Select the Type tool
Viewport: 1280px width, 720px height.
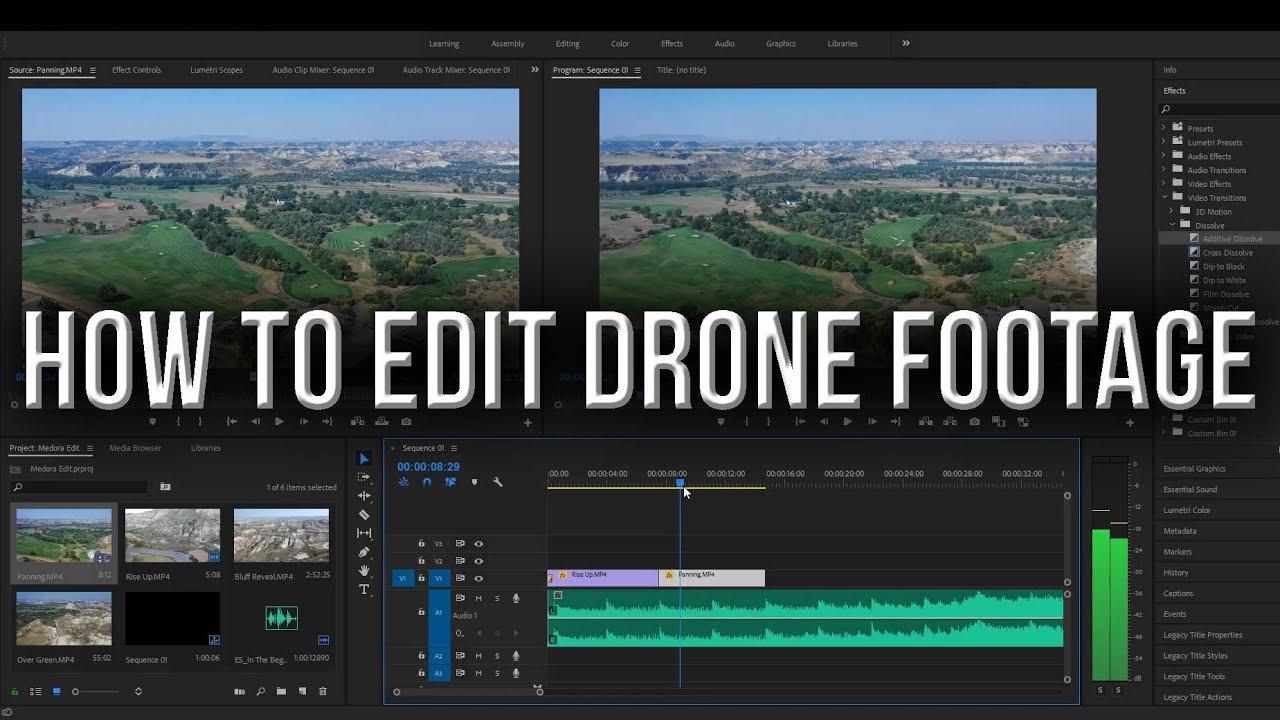[364, 590]
